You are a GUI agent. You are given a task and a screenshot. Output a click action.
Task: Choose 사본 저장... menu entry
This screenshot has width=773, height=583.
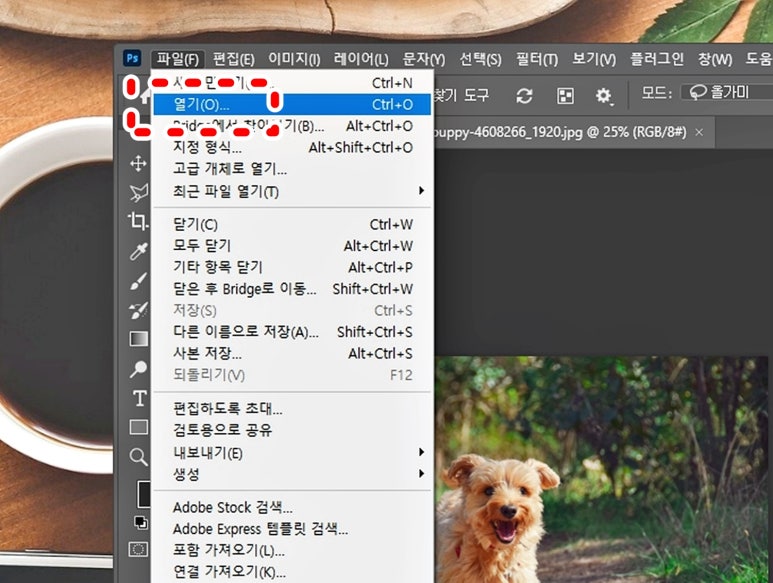coord(292,353)
